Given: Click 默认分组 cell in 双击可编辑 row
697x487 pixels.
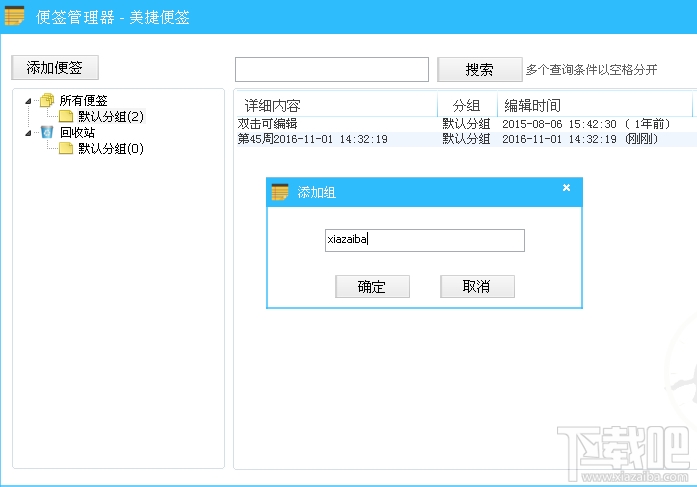Looking at the screenshot, I should pos(466,124).
